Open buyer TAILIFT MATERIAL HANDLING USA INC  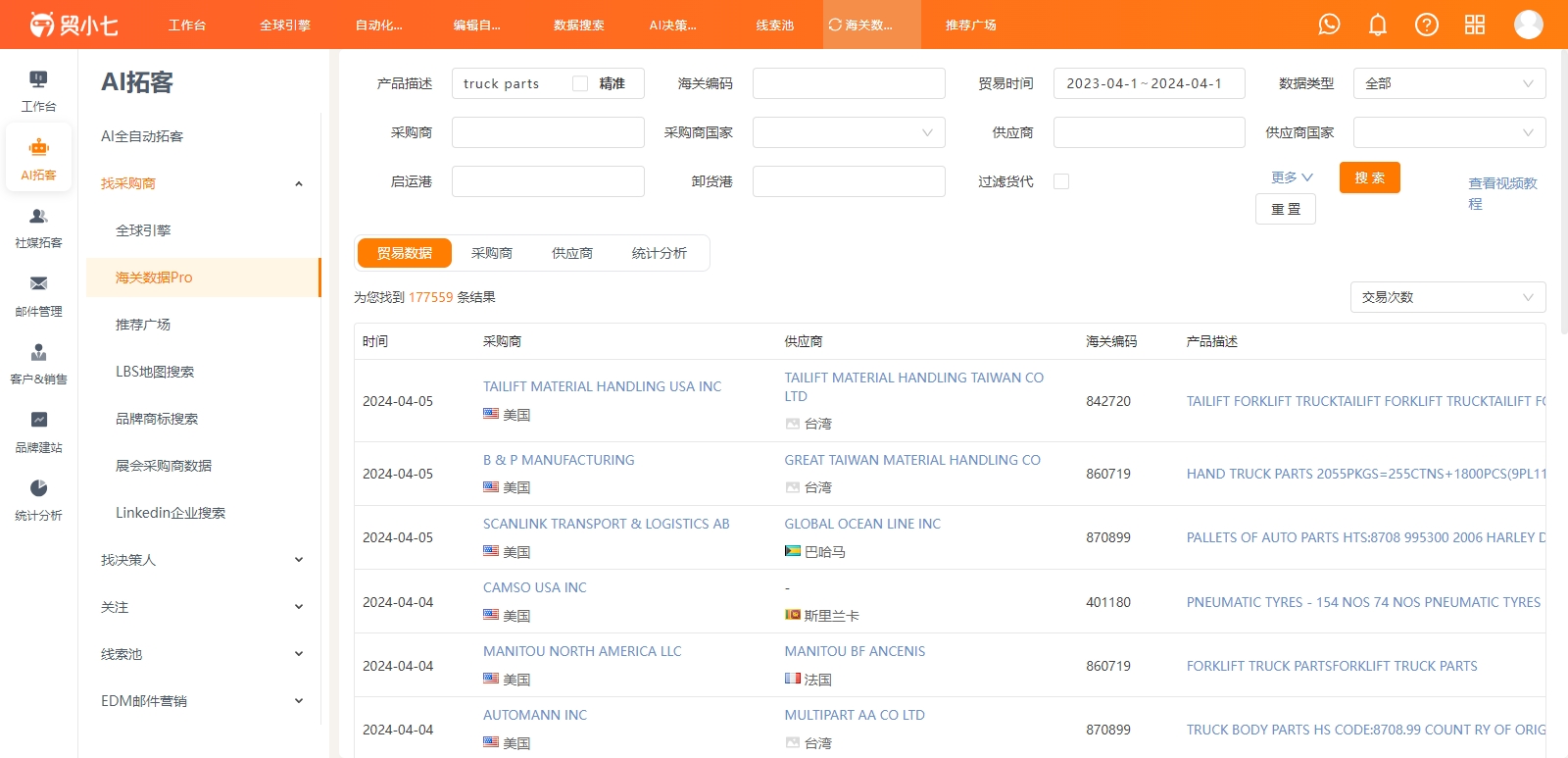tap(602, 386)
